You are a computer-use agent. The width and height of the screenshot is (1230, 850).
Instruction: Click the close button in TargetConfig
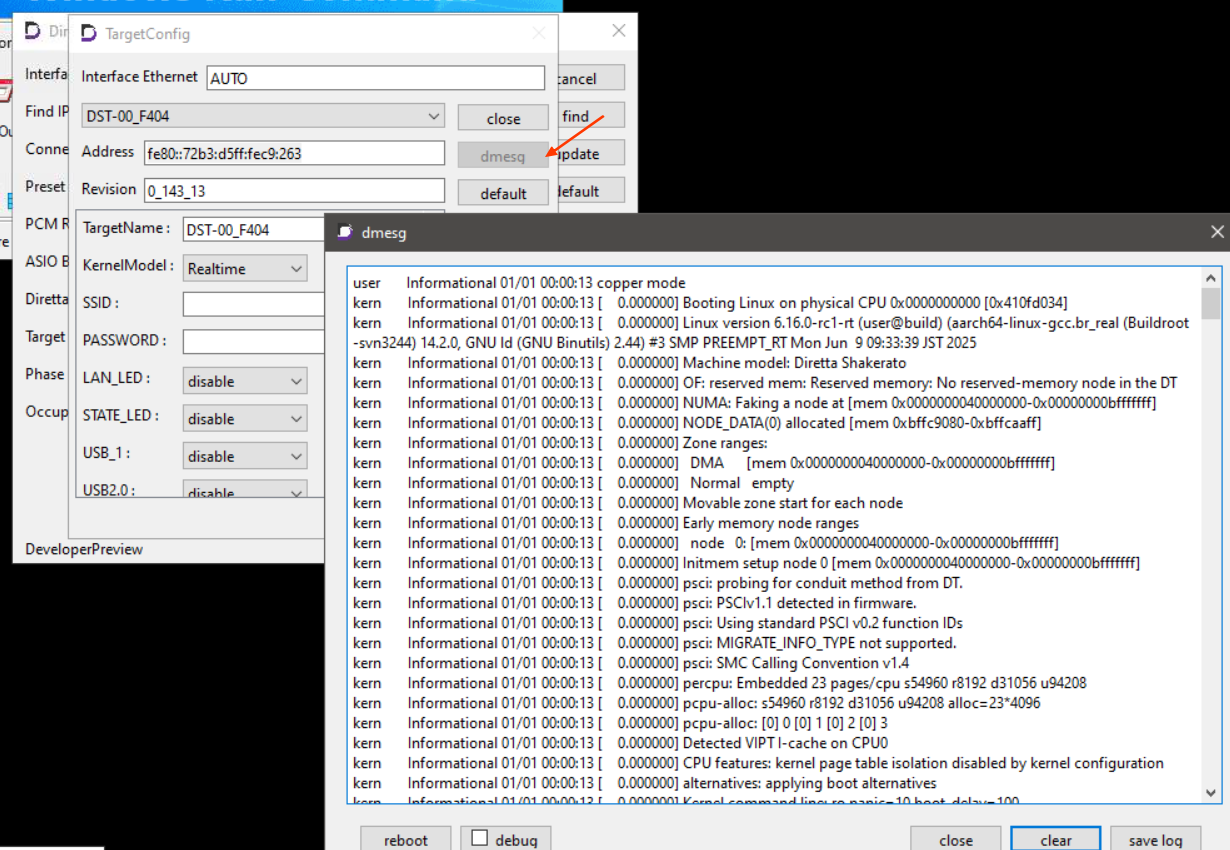pyautogui.click(x=503, y=118)
